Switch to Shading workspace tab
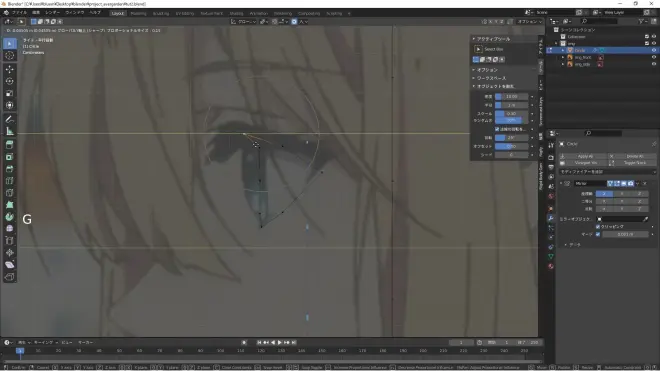This screenshot has height=371, width=660. [237, 13]
